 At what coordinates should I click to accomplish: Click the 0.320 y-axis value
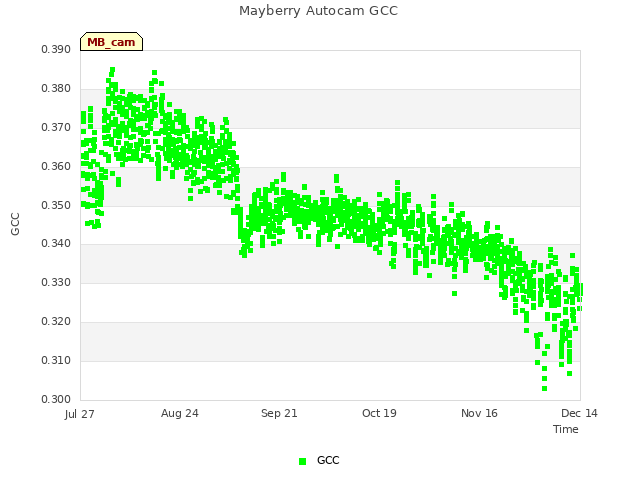(x=56, y=322)
